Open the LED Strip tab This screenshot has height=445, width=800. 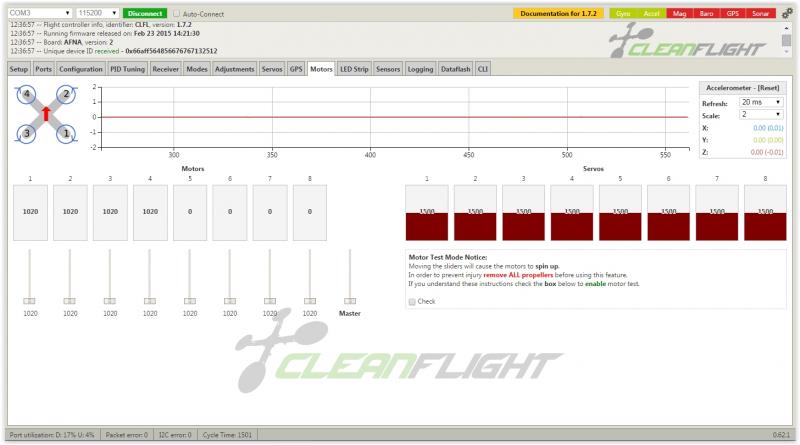[354, 69]
